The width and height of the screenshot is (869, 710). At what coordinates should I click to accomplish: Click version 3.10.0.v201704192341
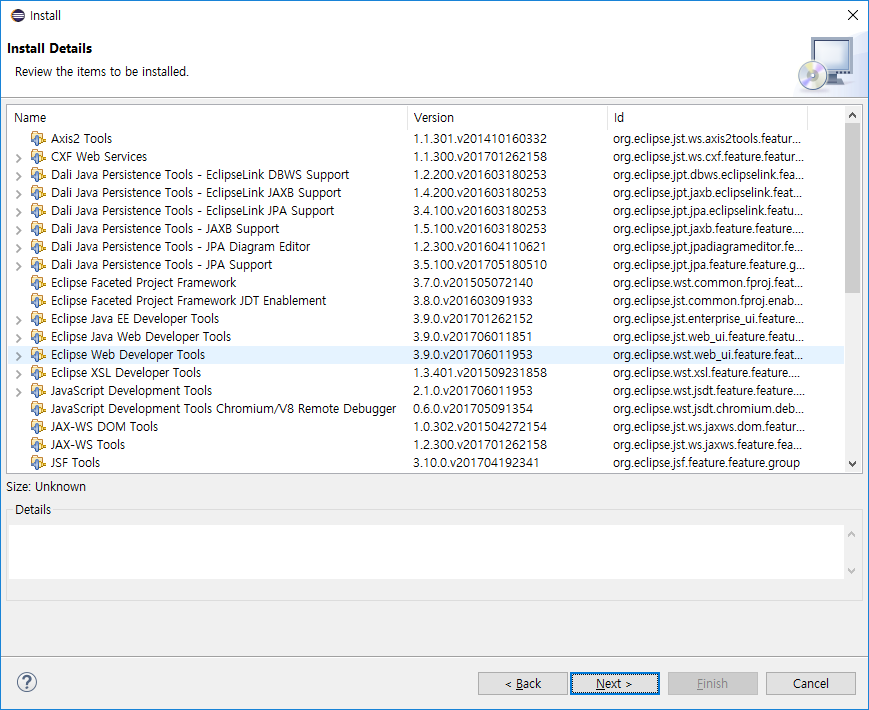[476, 463]
